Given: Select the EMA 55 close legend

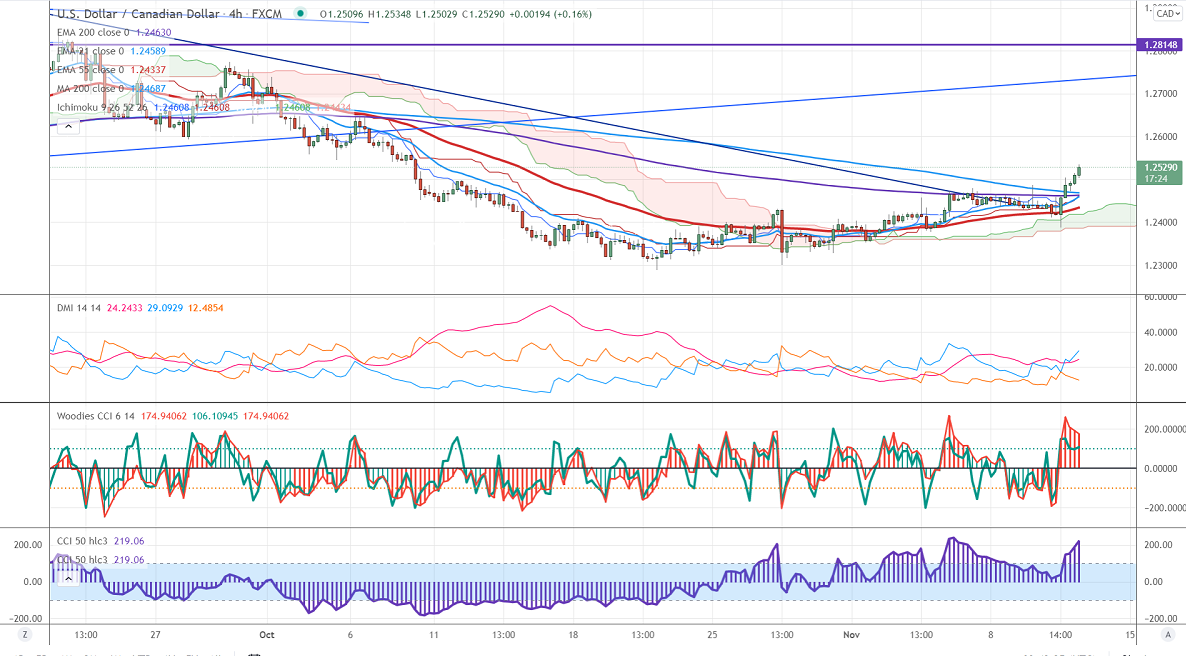Looking at the screenshot, I should [x=91, y=70].
